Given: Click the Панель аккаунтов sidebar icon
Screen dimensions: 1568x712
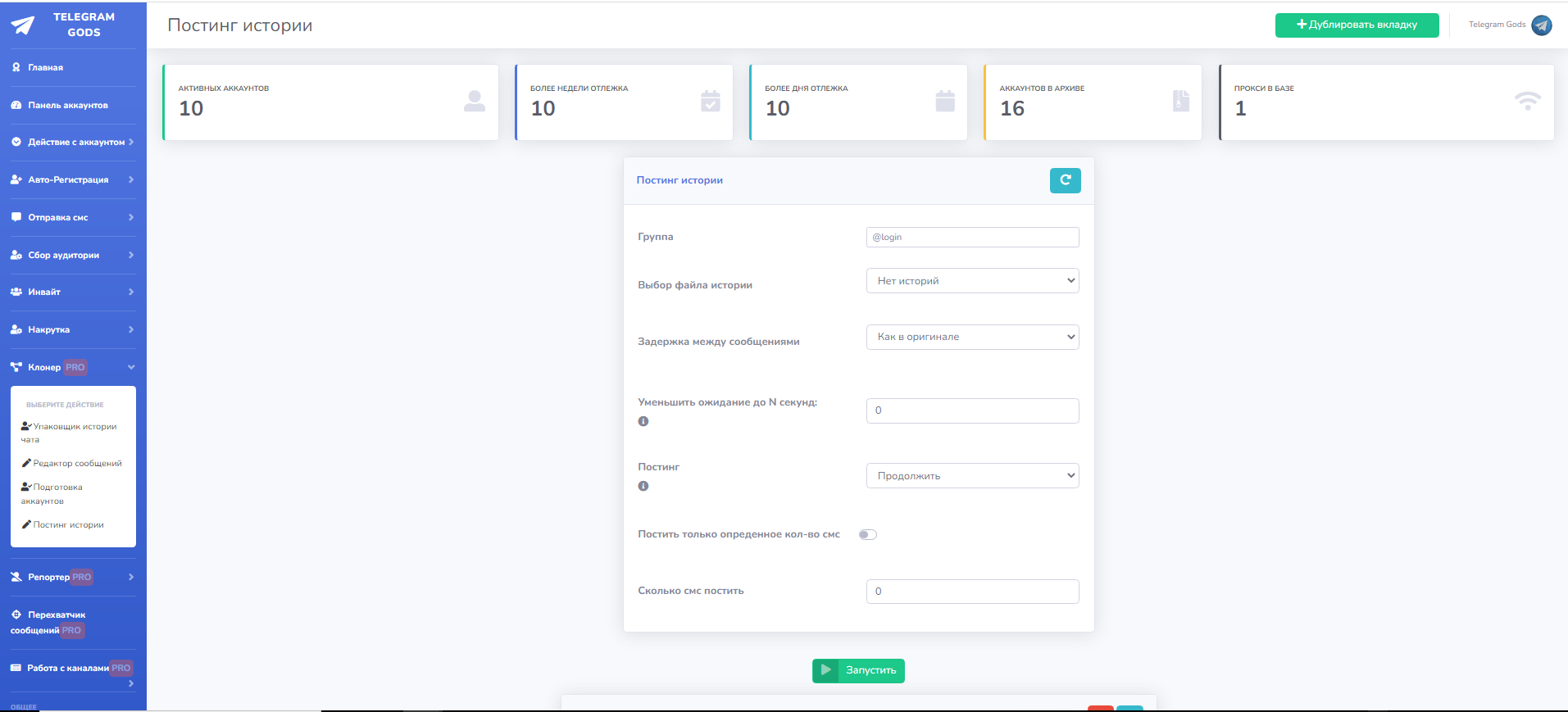Looking at the screenshot, I should point(16,105).
